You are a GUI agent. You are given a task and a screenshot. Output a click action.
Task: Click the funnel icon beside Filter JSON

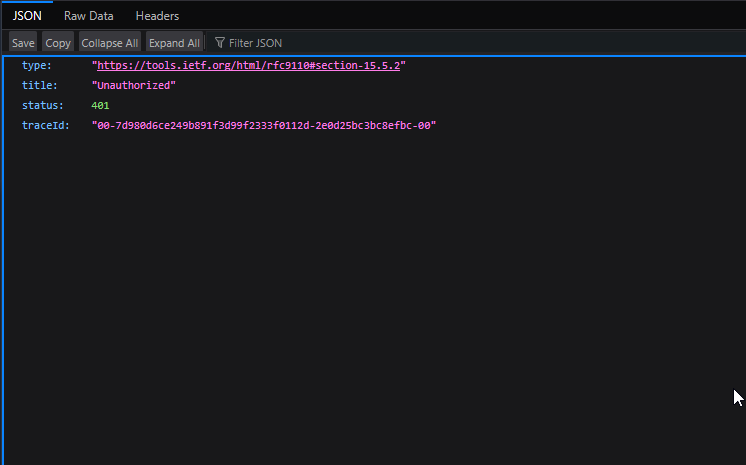219,43
